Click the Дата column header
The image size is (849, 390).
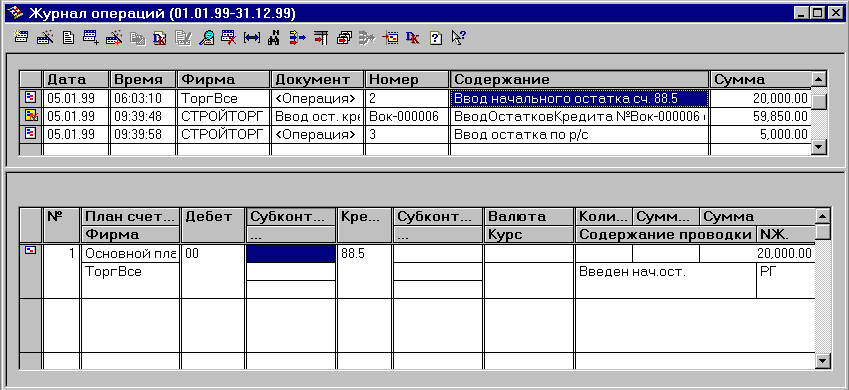[x=76, y=80]
